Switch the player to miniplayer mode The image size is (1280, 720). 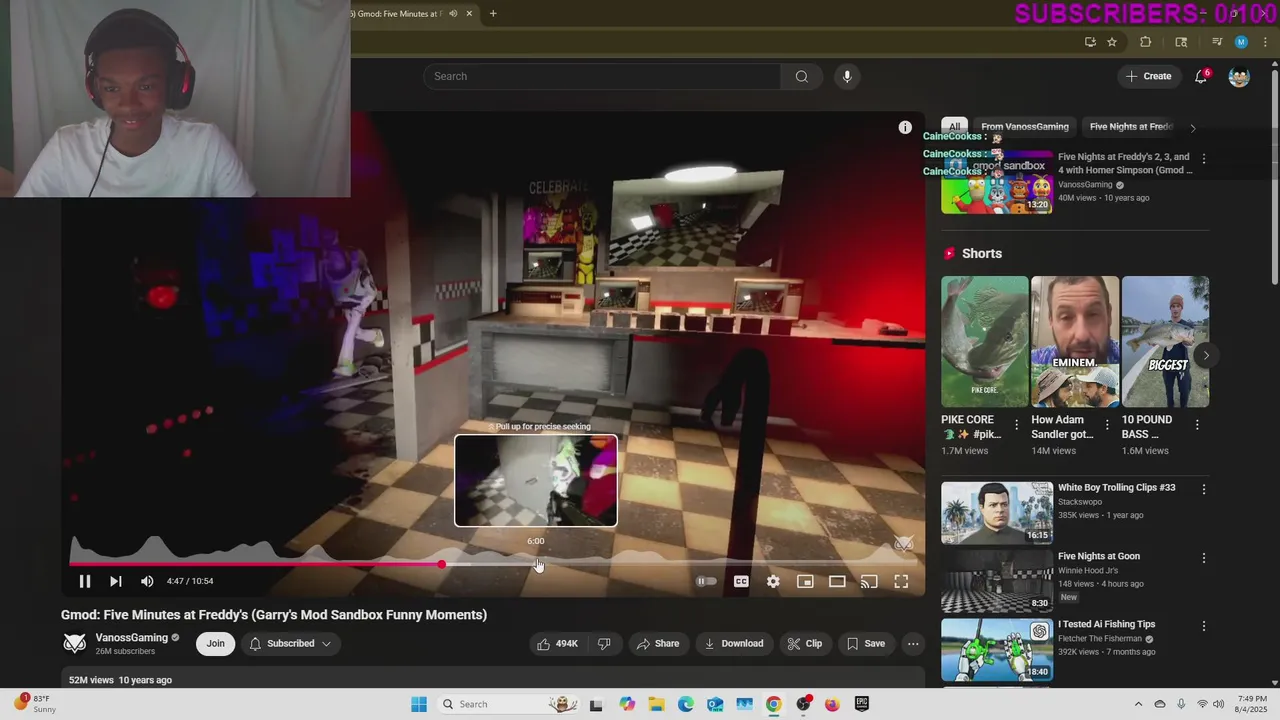coord(805,581)
